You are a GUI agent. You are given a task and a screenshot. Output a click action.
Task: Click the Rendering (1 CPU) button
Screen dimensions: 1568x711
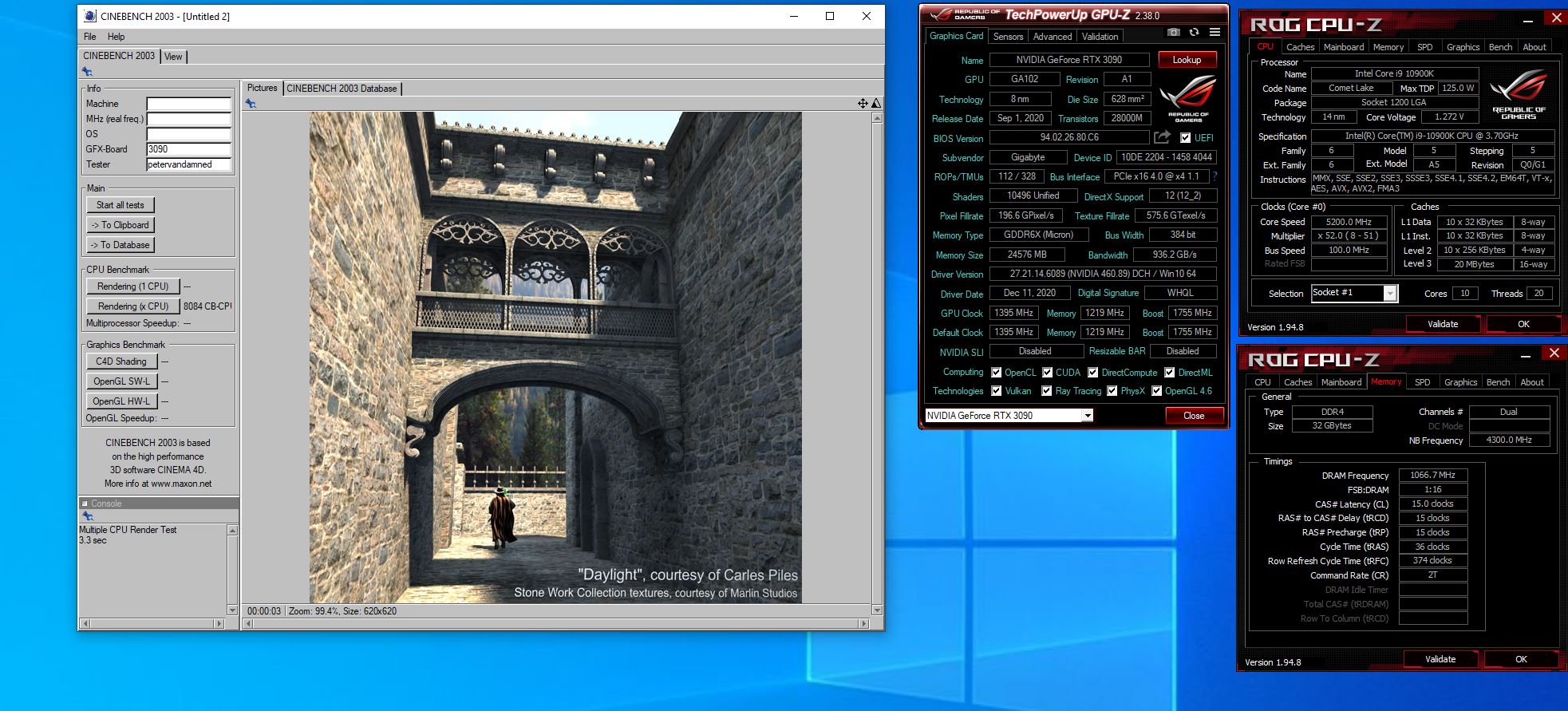click(132, 286)
